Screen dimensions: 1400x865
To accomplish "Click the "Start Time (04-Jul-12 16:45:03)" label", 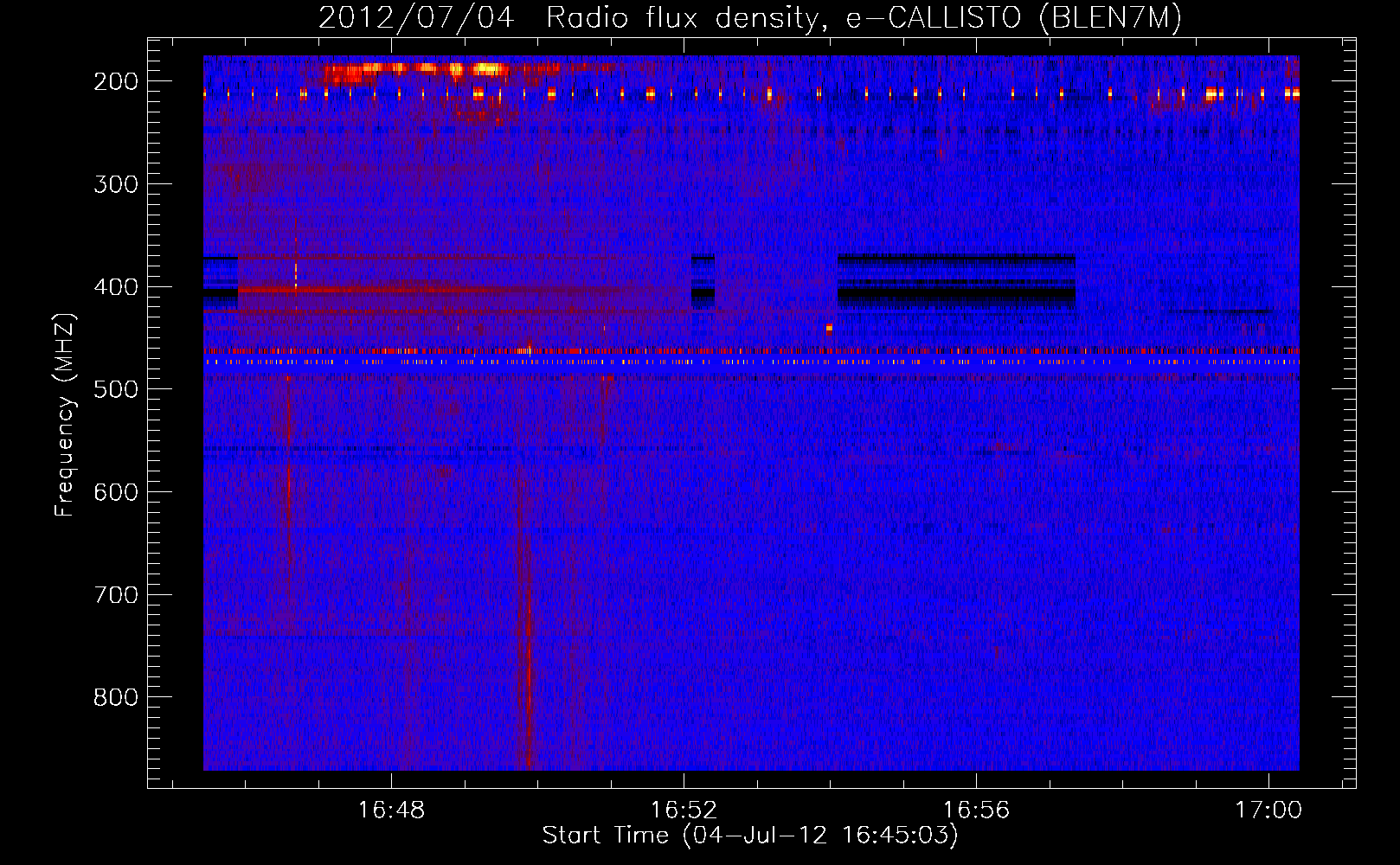I will pyautogui.click(x=750, y=836).
